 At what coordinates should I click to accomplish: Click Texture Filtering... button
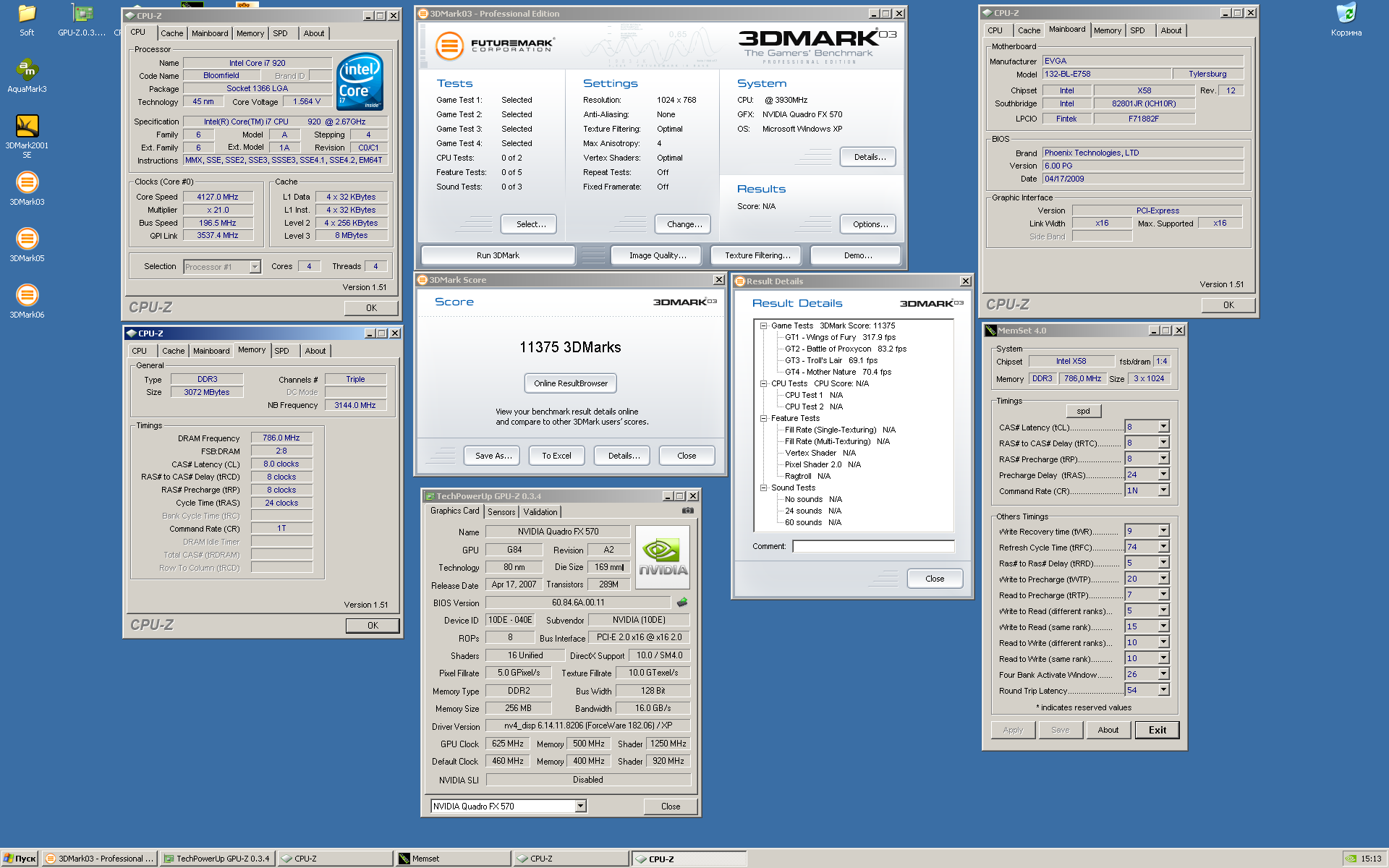click(x=757, y=255)
